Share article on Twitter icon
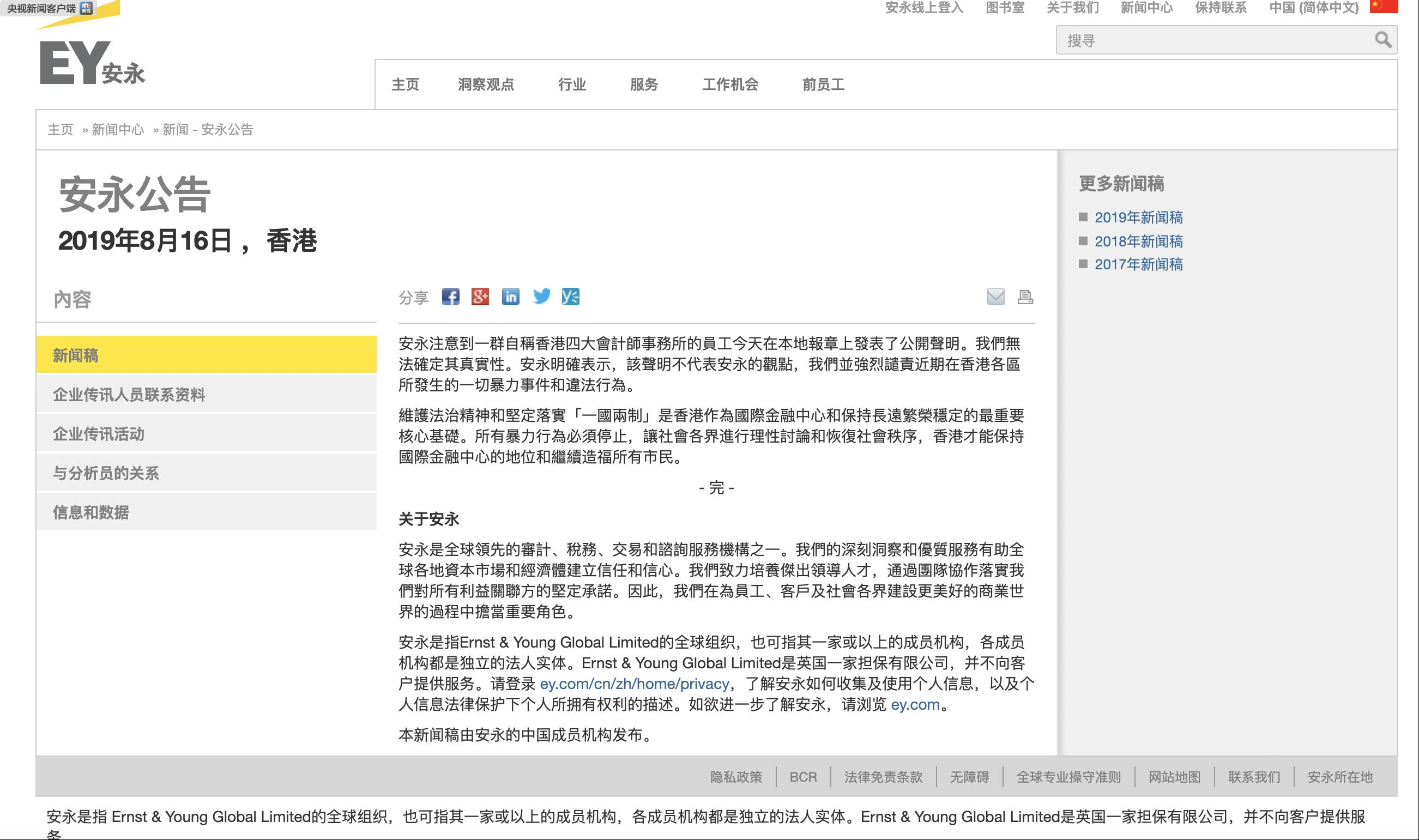The width and height of the screenshot is (1419, 840). [541, 297]
